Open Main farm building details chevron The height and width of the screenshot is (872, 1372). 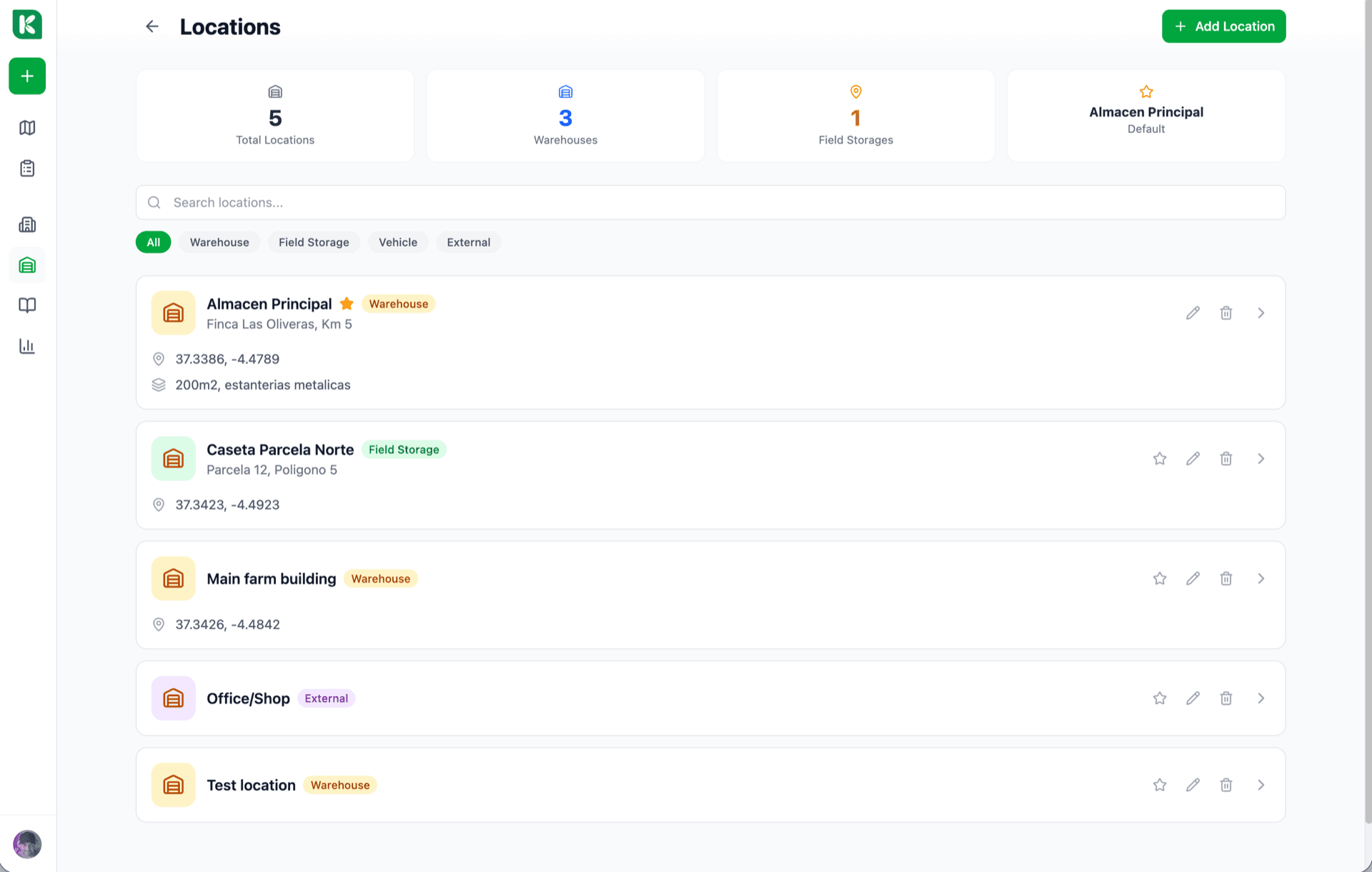click(1261, 578)
